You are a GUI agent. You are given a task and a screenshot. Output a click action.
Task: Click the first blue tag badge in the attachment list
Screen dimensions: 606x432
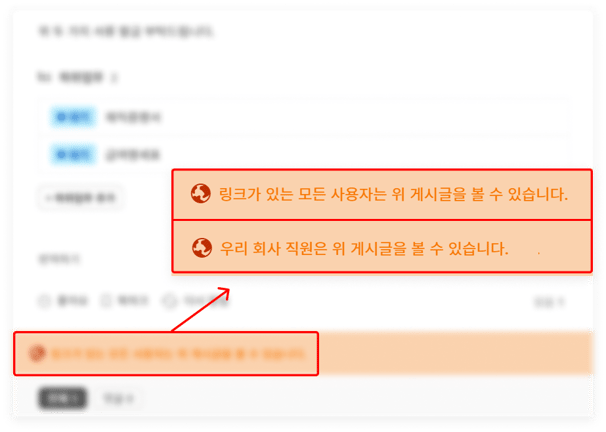point(73,117)
